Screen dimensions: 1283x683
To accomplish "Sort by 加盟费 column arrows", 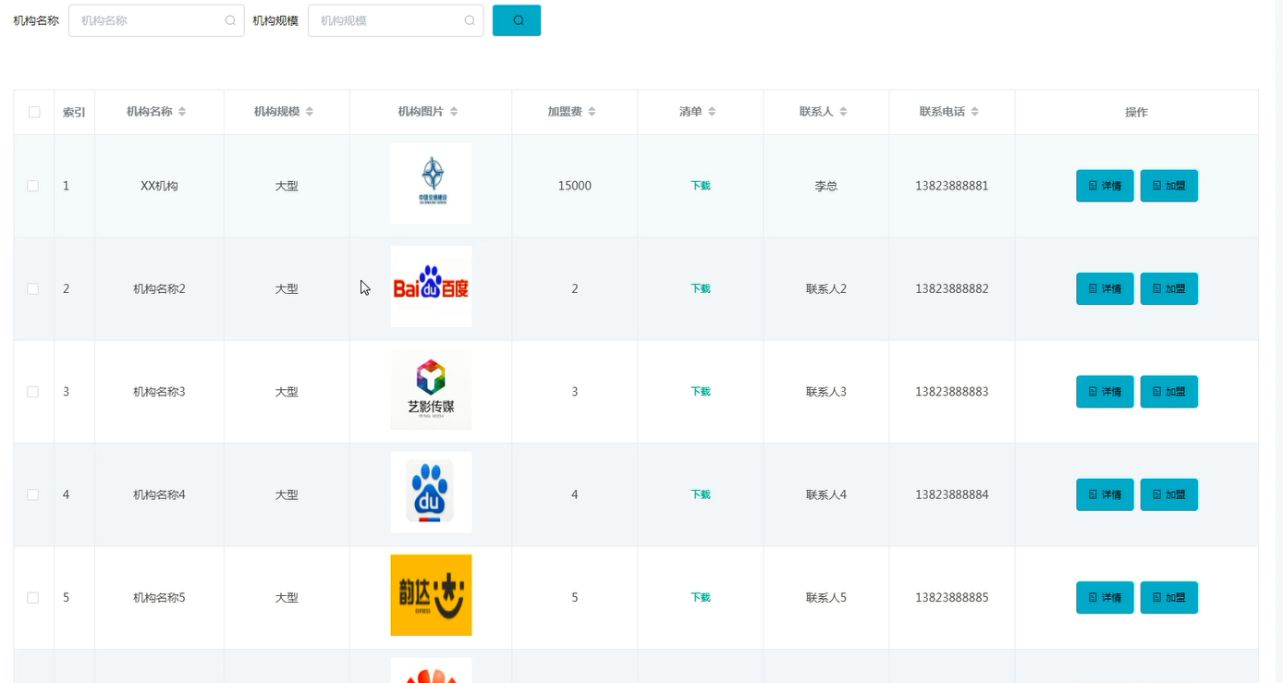I will [x=592, y=112].
